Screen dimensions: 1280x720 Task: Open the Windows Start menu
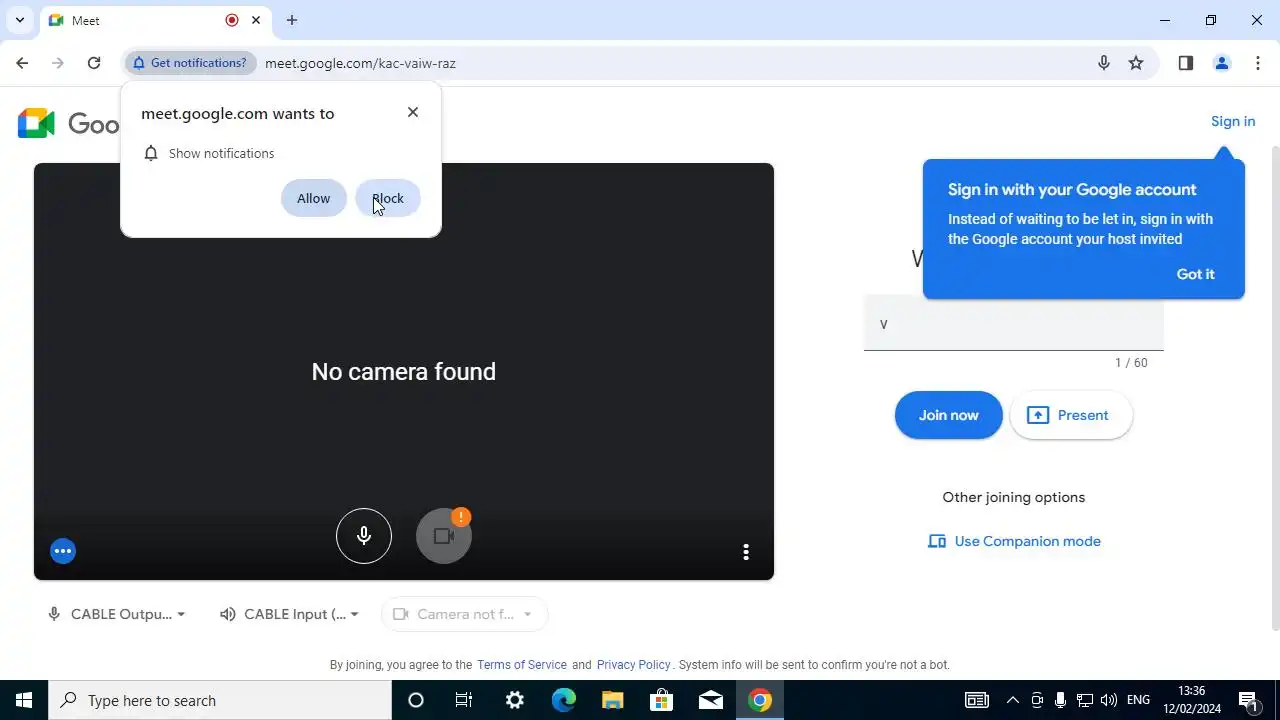point(24,700)
